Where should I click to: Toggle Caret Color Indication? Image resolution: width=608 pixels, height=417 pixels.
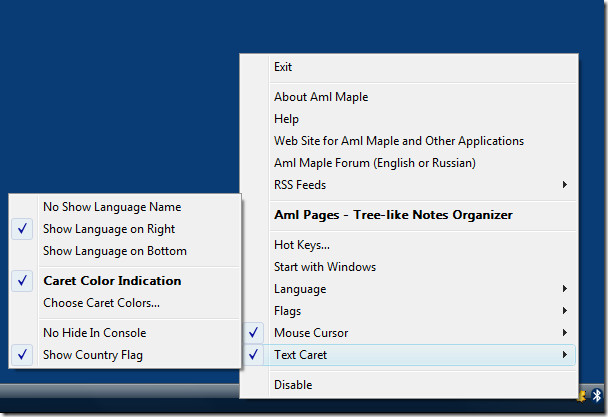click(x=125, y=281)
